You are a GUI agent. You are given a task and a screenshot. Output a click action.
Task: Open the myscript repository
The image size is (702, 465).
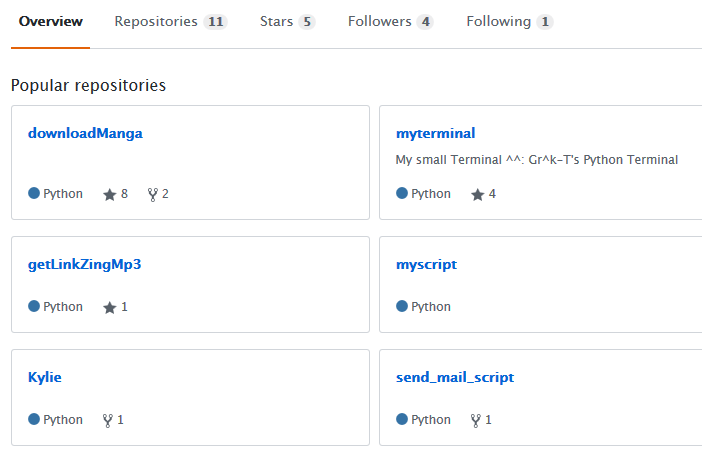[426, 264]
